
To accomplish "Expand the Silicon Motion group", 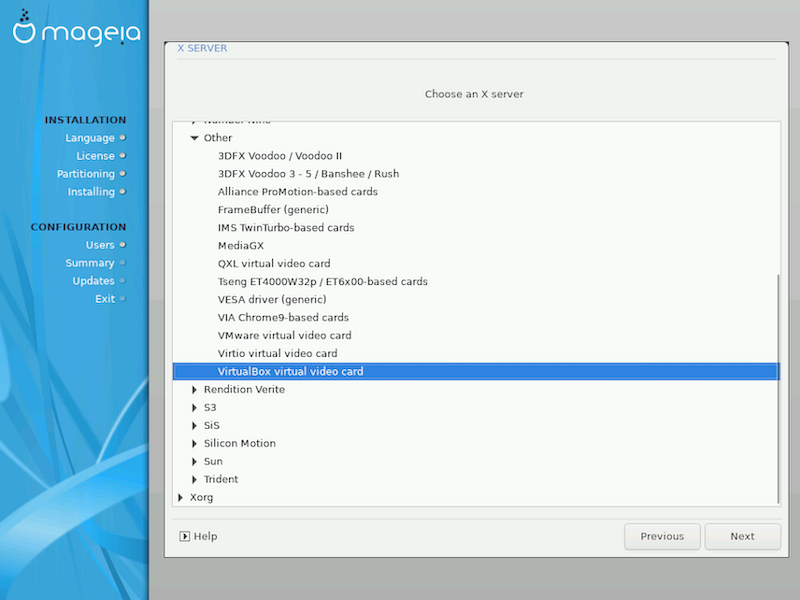I will coord(194,443).
